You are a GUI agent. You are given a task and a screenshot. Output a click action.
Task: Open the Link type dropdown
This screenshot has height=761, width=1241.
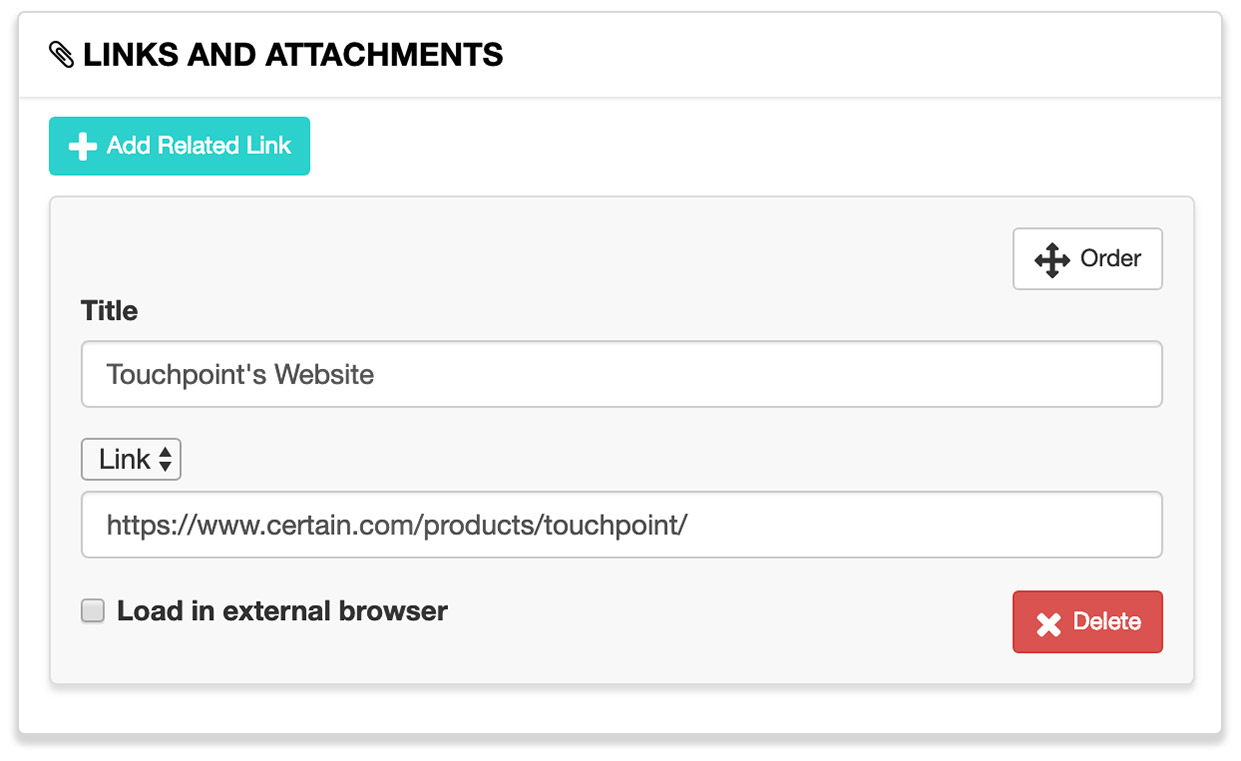coord(131,460)
